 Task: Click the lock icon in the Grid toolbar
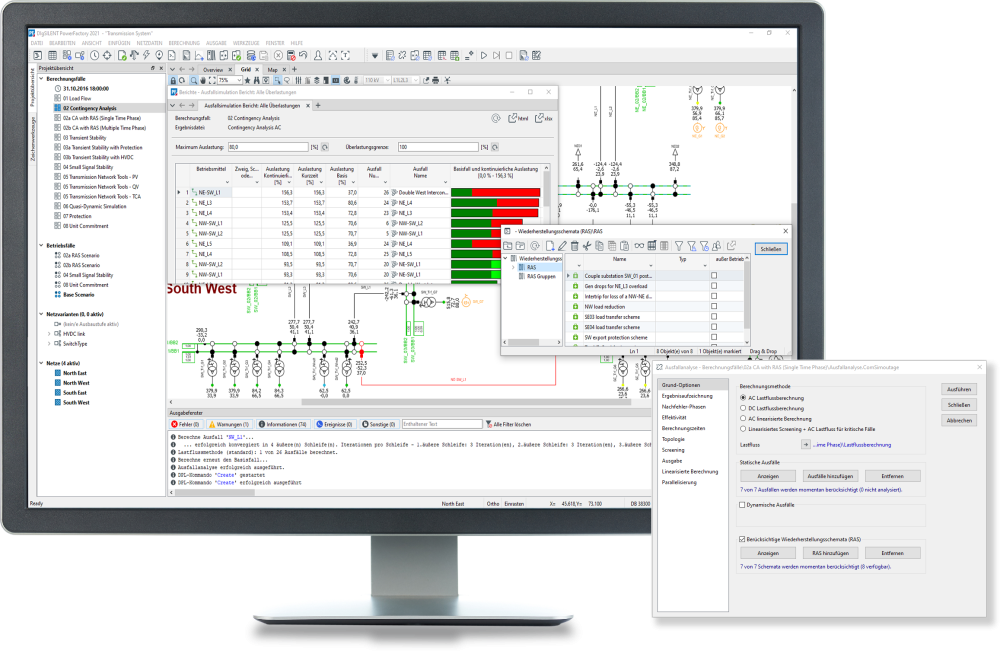pyautogui.click(x=173, y=80)
